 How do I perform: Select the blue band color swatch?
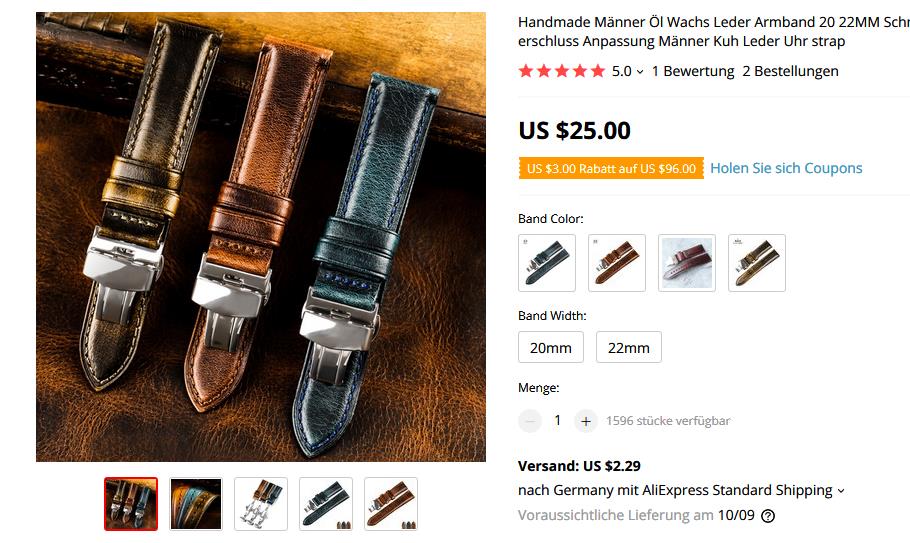coord(547,263)
